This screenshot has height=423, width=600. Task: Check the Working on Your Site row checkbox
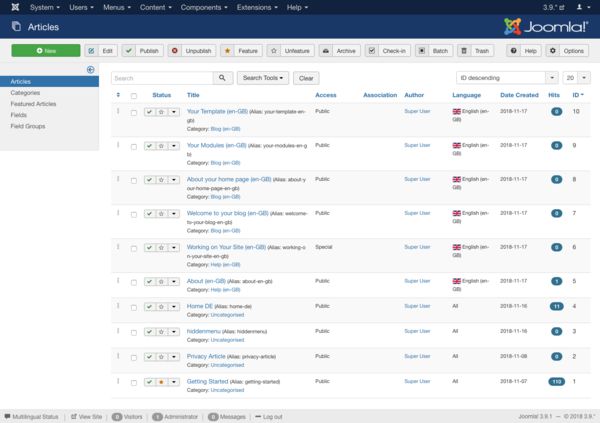tap(134, 248)
